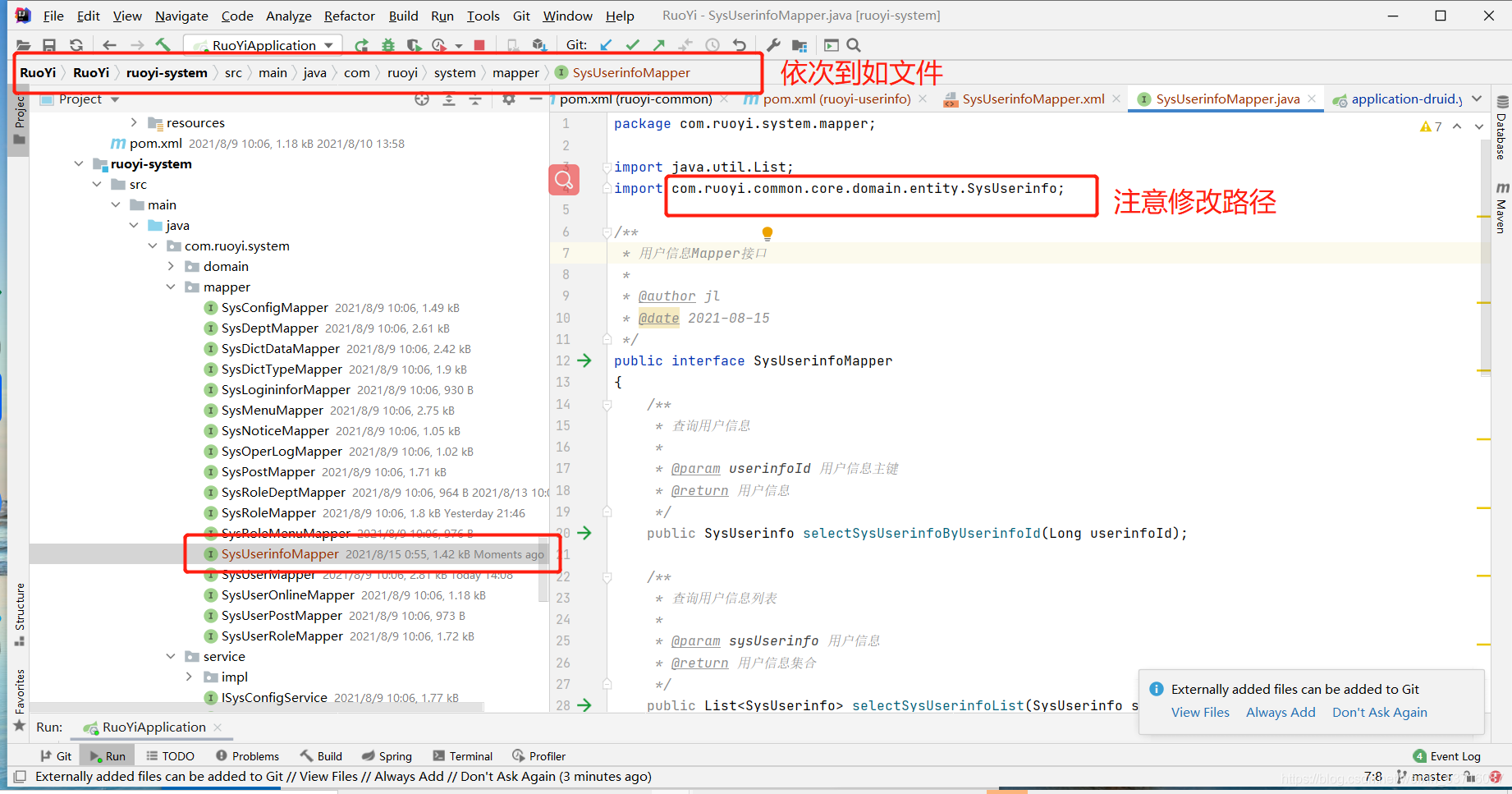Open the Refactor menu

[350, 16]
